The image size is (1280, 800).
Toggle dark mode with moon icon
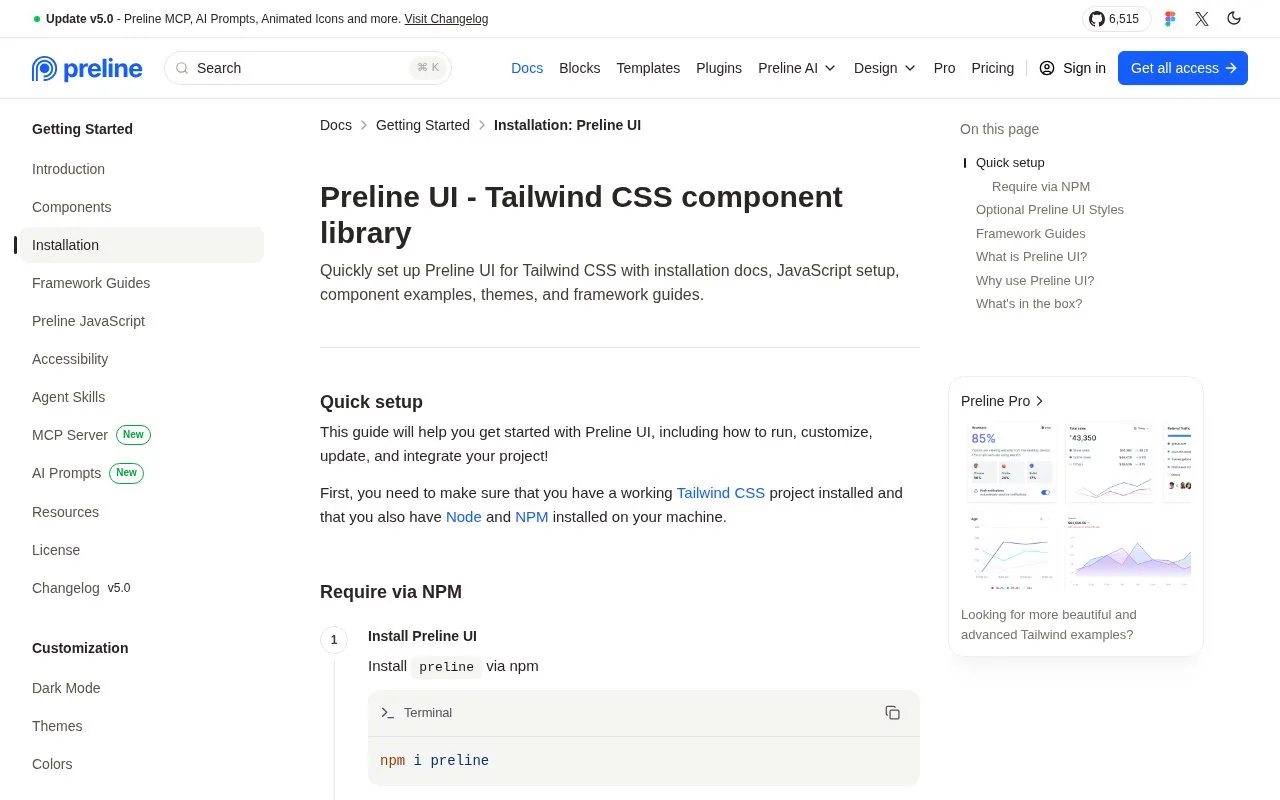1234,19
